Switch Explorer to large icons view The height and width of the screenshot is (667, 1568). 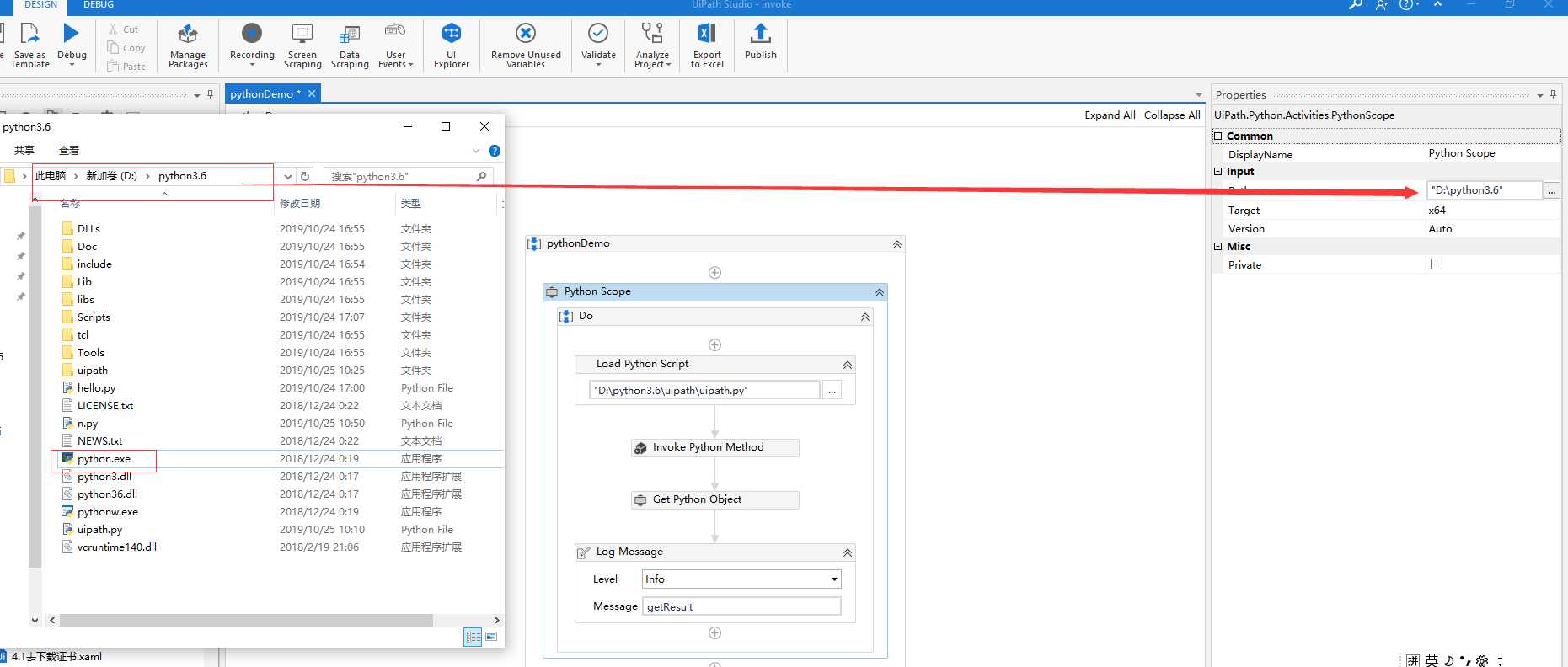click(x=491, y=637)
